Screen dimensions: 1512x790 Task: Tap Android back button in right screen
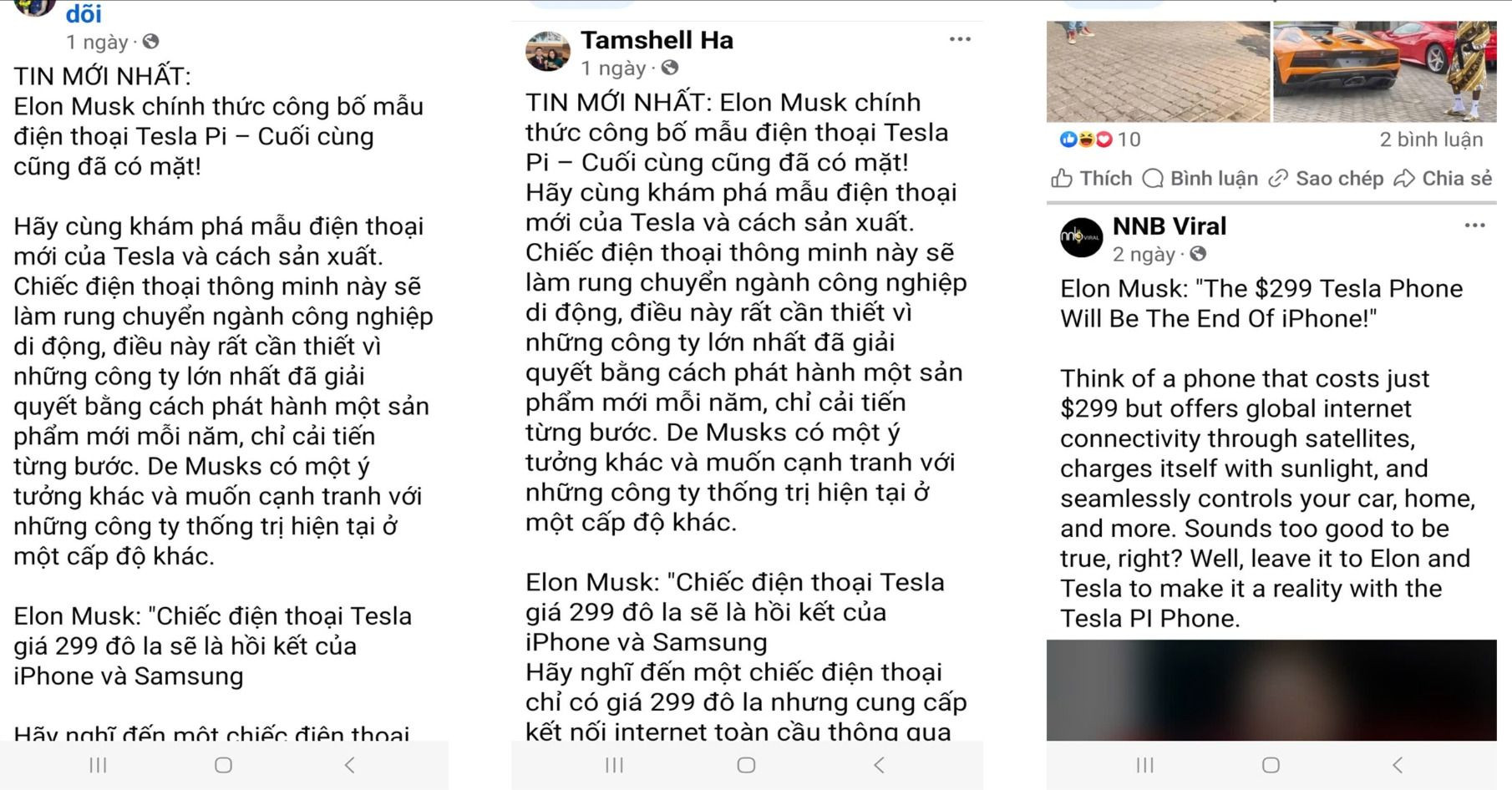pos(1398,765)
